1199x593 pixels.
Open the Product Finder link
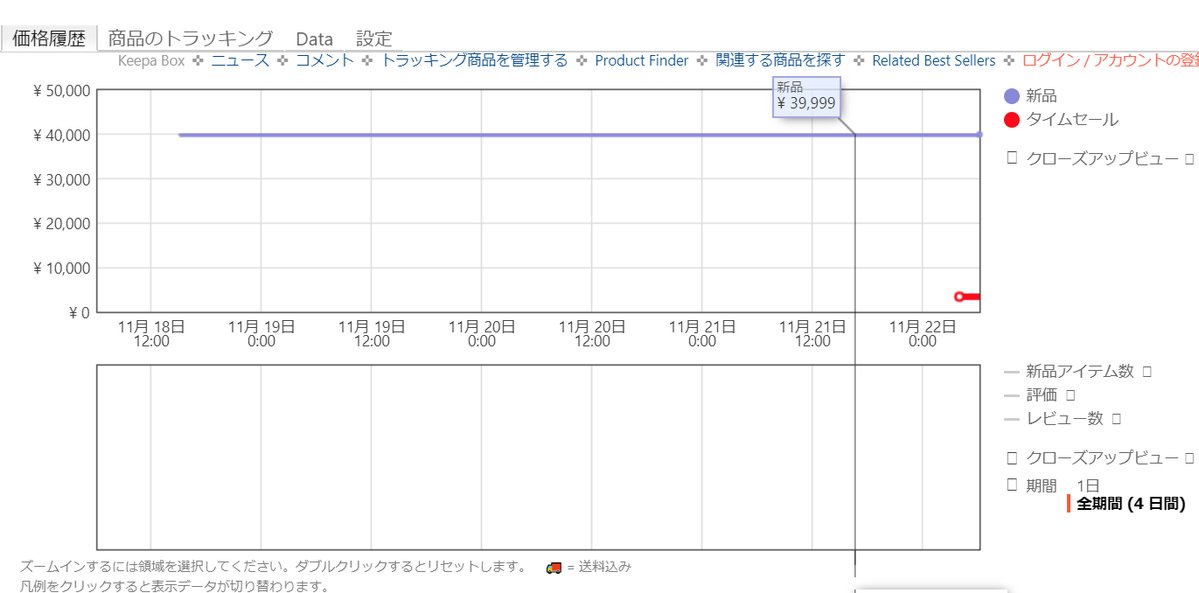[641, 61]
